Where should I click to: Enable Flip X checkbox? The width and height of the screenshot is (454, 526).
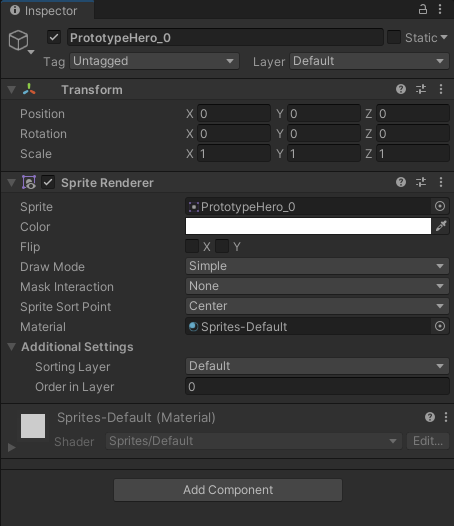tap(192, 246)
